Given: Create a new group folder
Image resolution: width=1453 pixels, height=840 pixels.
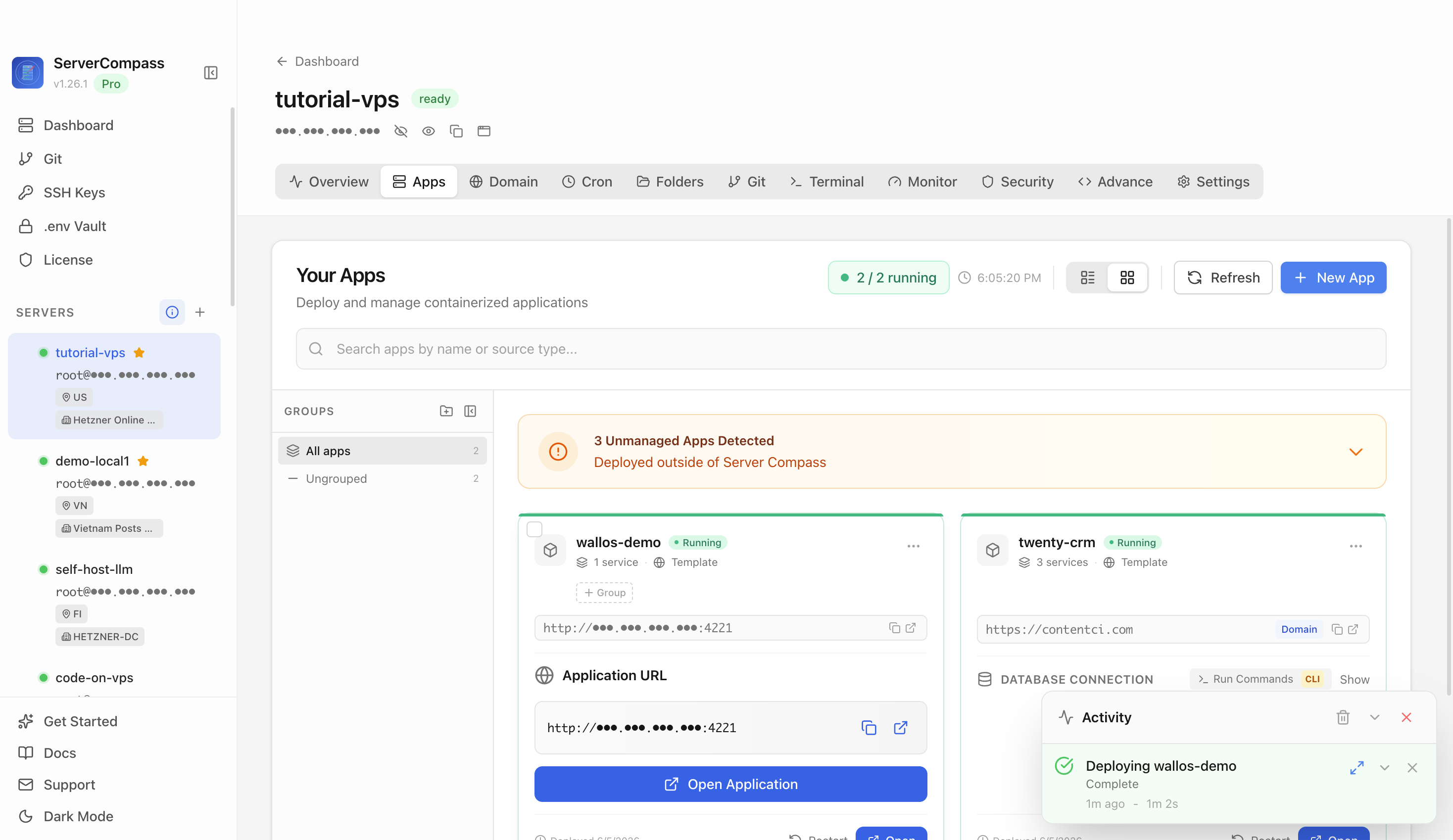Looking at the screenshot, I should click(x=446, y=411).
